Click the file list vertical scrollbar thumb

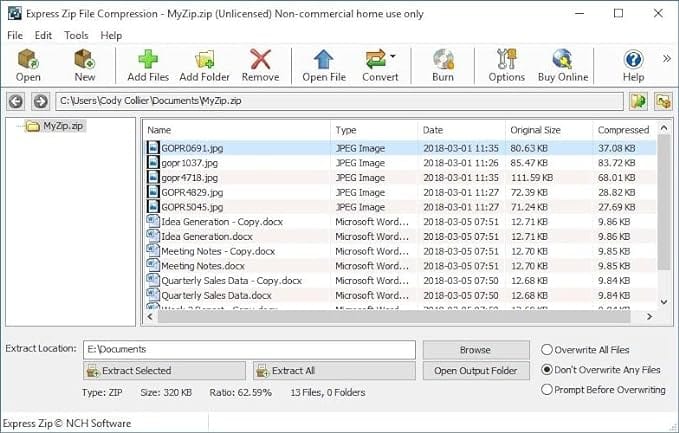(663, 201)
